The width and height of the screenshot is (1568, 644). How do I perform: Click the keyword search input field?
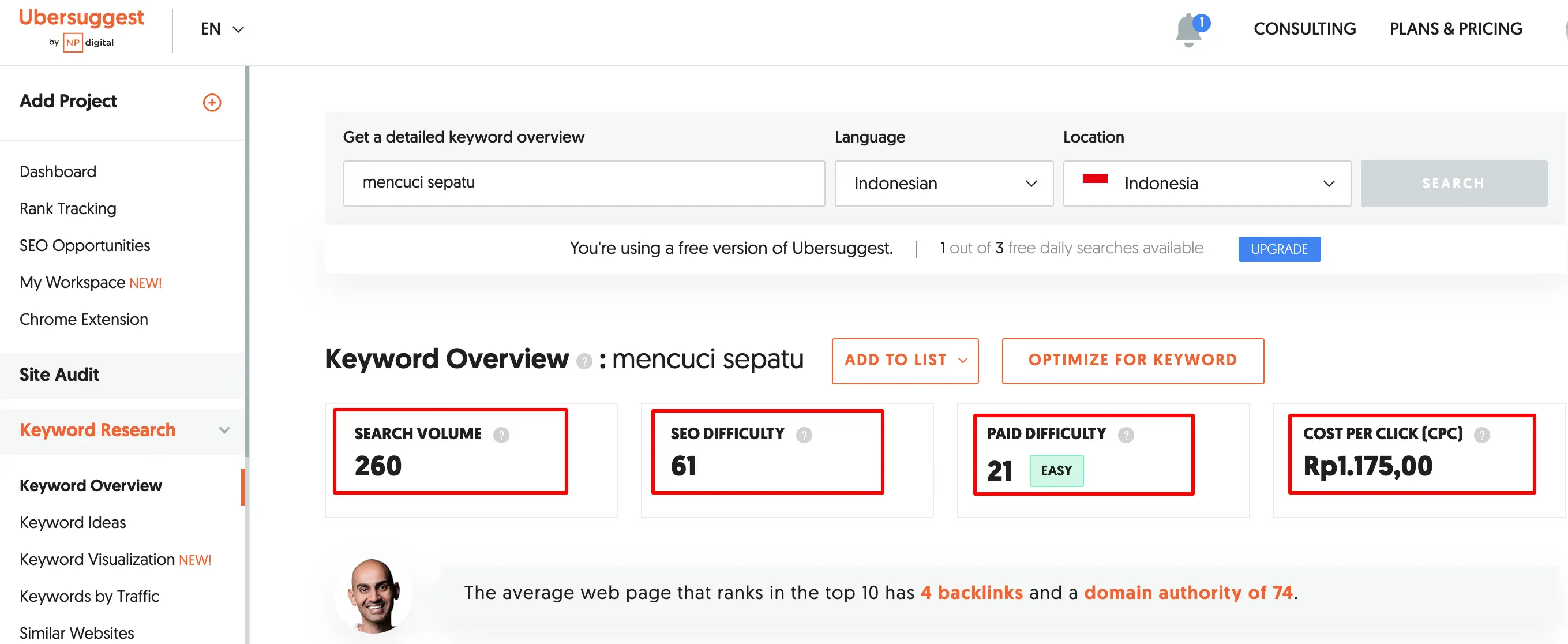point(583,184)
